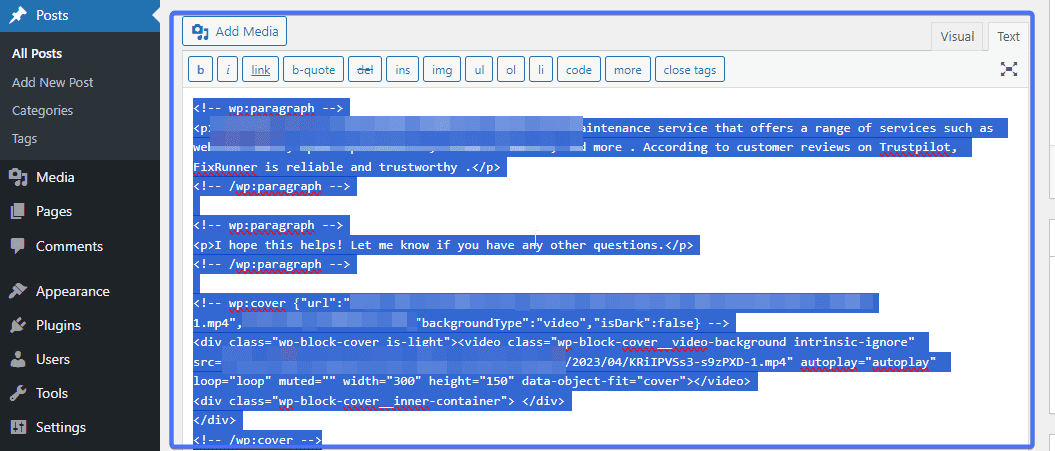Click the Posts pin icon in sidebar

[17, 15]
